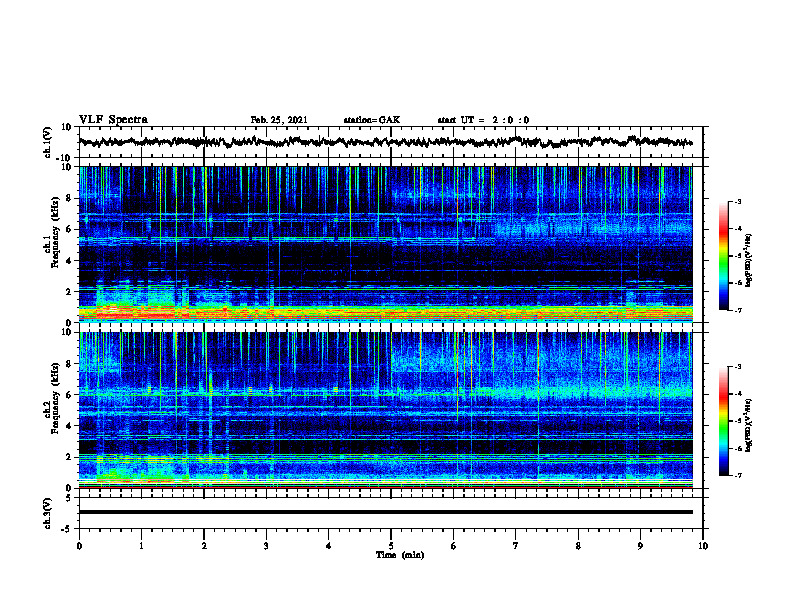Click the ch.2 colorbar units label text
The height and width of the screenshot is (612, 792).
coord(749,425)
